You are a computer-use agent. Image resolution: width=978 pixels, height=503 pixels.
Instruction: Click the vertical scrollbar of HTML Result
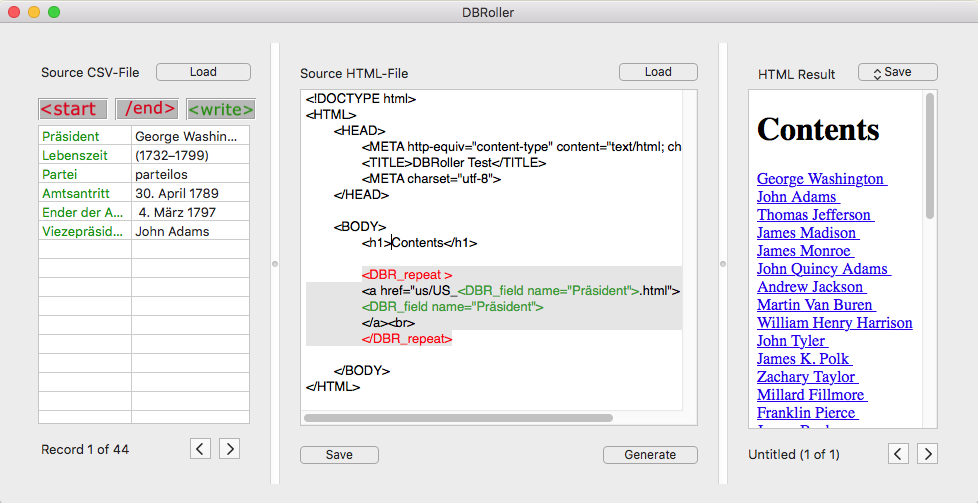click(930, 156)
